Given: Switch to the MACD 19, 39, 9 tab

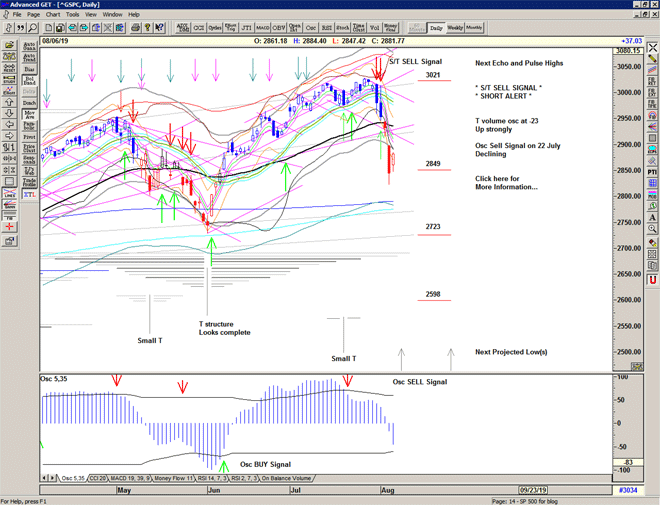Looking at the screenshot, I should tap(130, 478).
